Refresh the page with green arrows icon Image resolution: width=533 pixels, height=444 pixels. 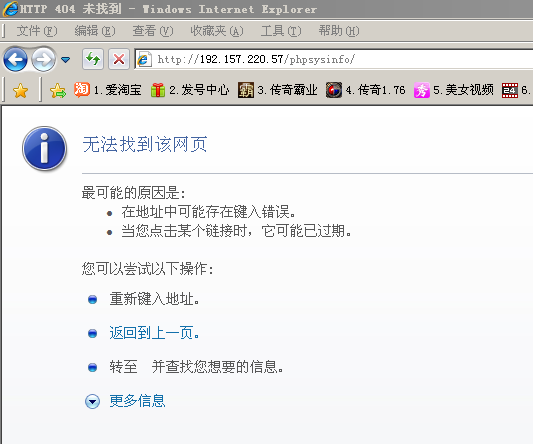click(93, 59)
